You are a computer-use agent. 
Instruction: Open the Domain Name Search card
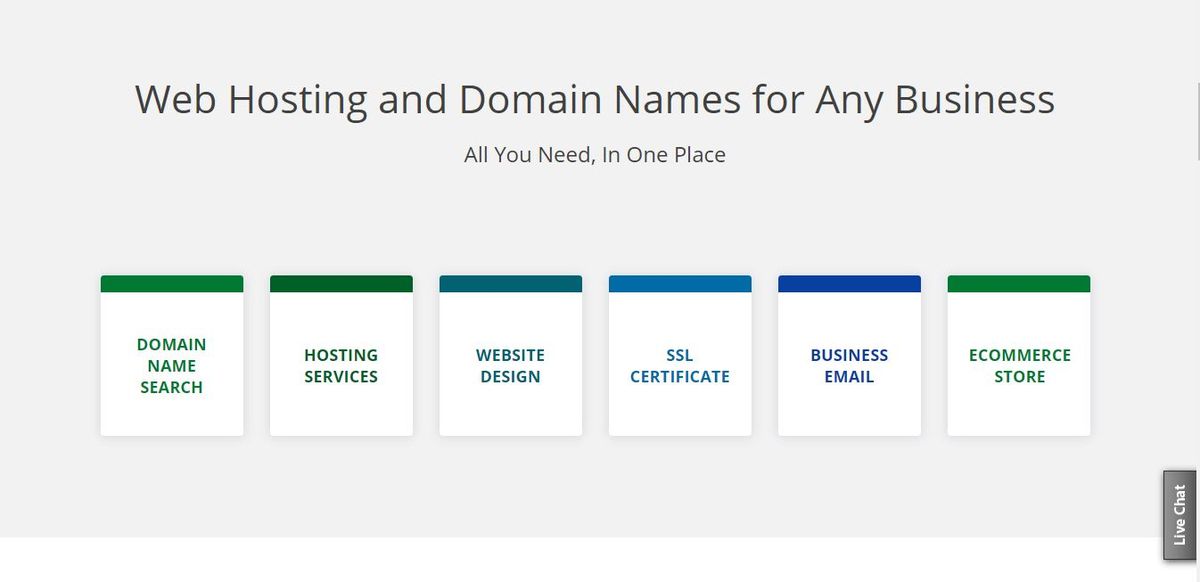172,356
